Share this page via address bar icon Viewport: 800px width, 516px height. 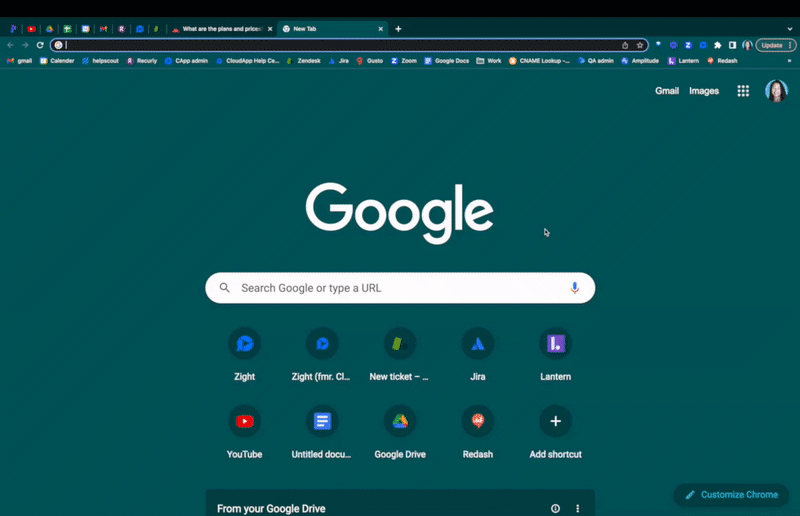coord(625,45)
